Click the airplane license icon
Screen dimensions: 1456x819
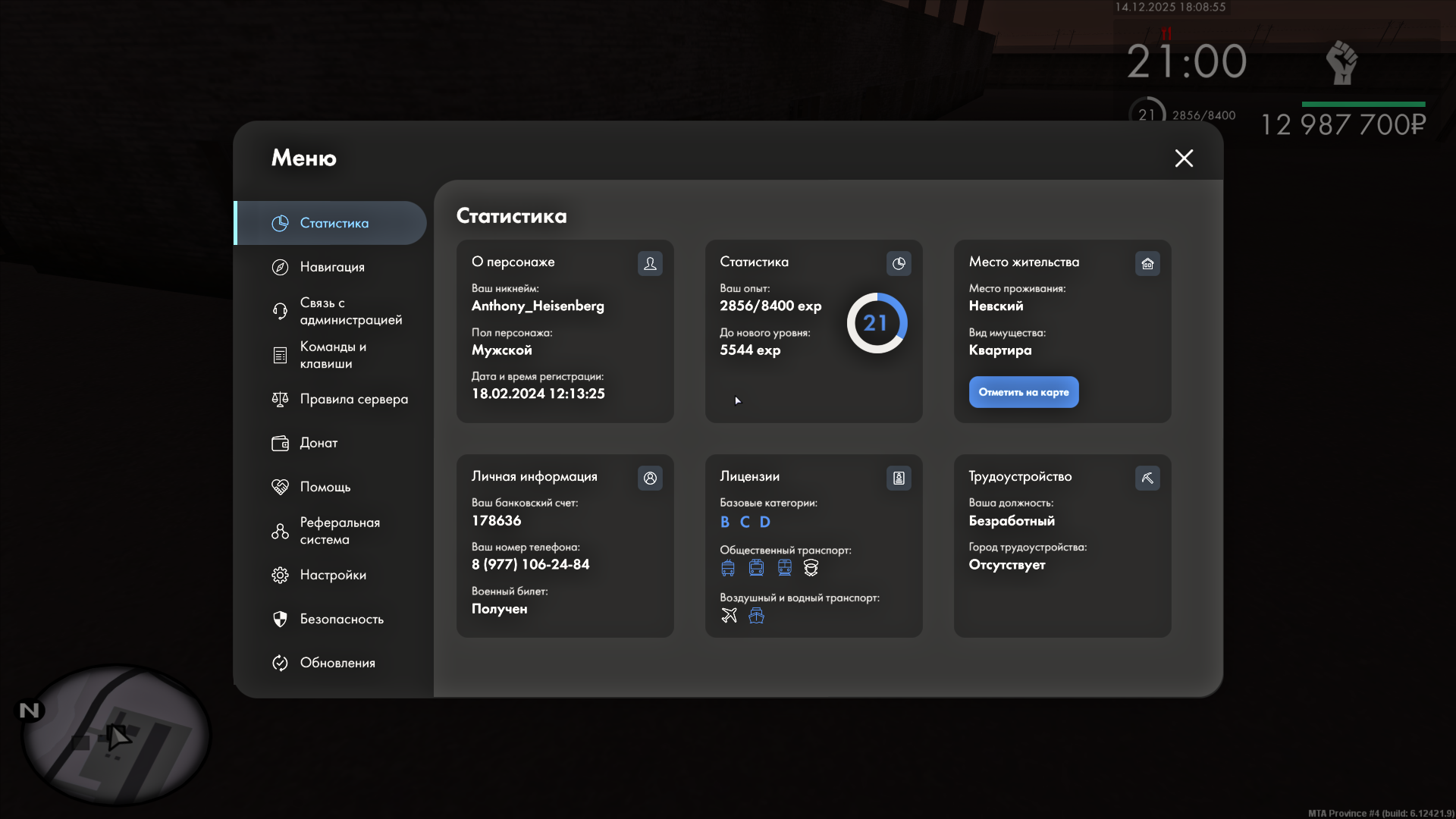tap(729, 615)
